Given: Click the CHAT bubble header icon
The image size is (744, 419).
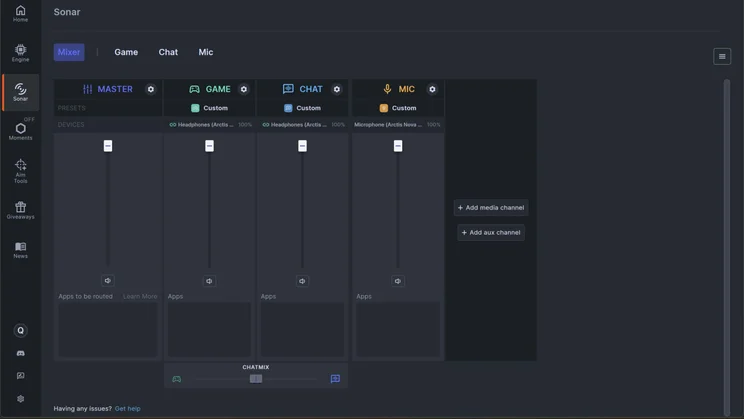Looking at the screenshot, I should click(x=288, y=89).
